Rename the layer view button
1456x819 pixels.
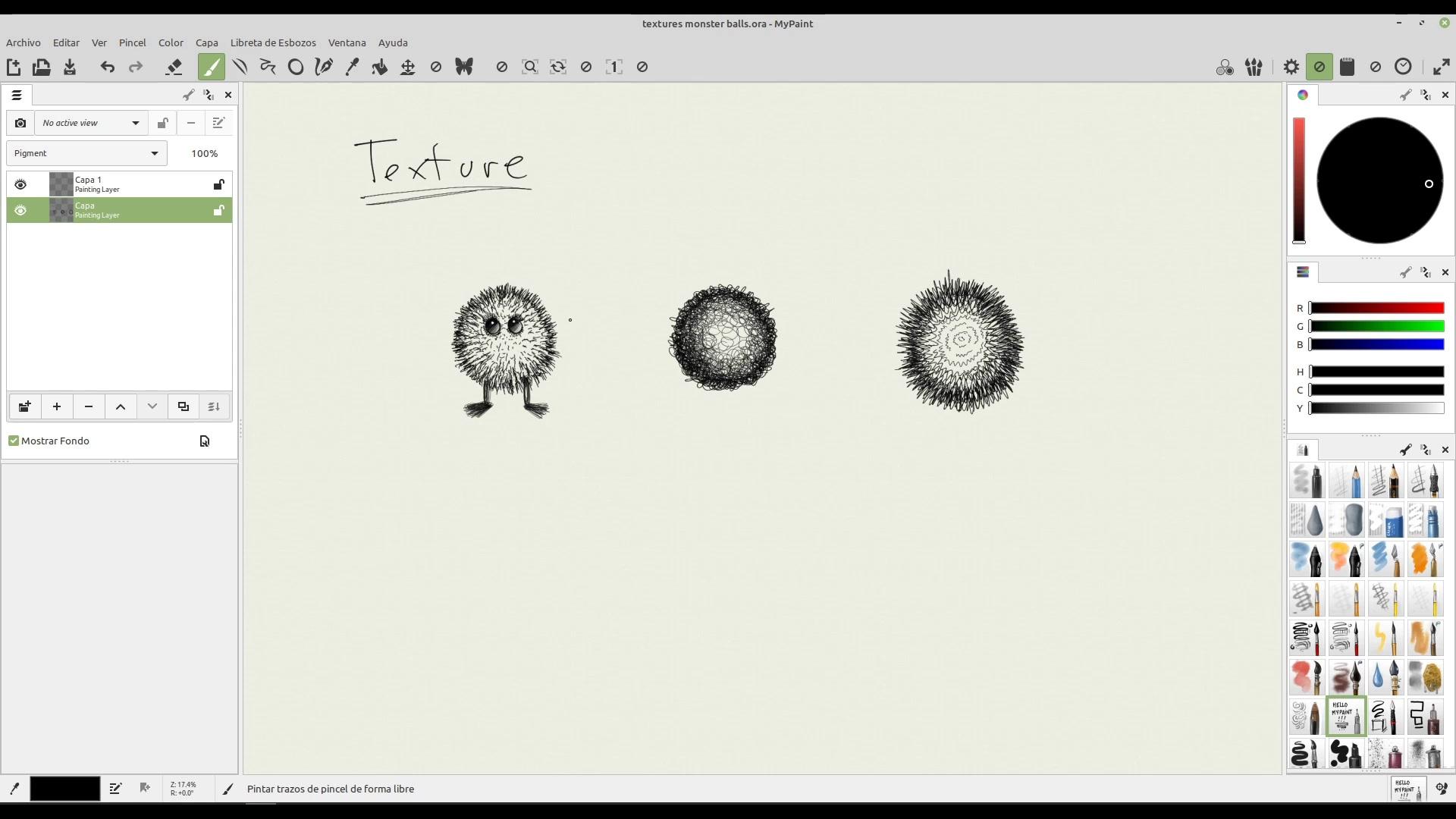coord(218,123)
